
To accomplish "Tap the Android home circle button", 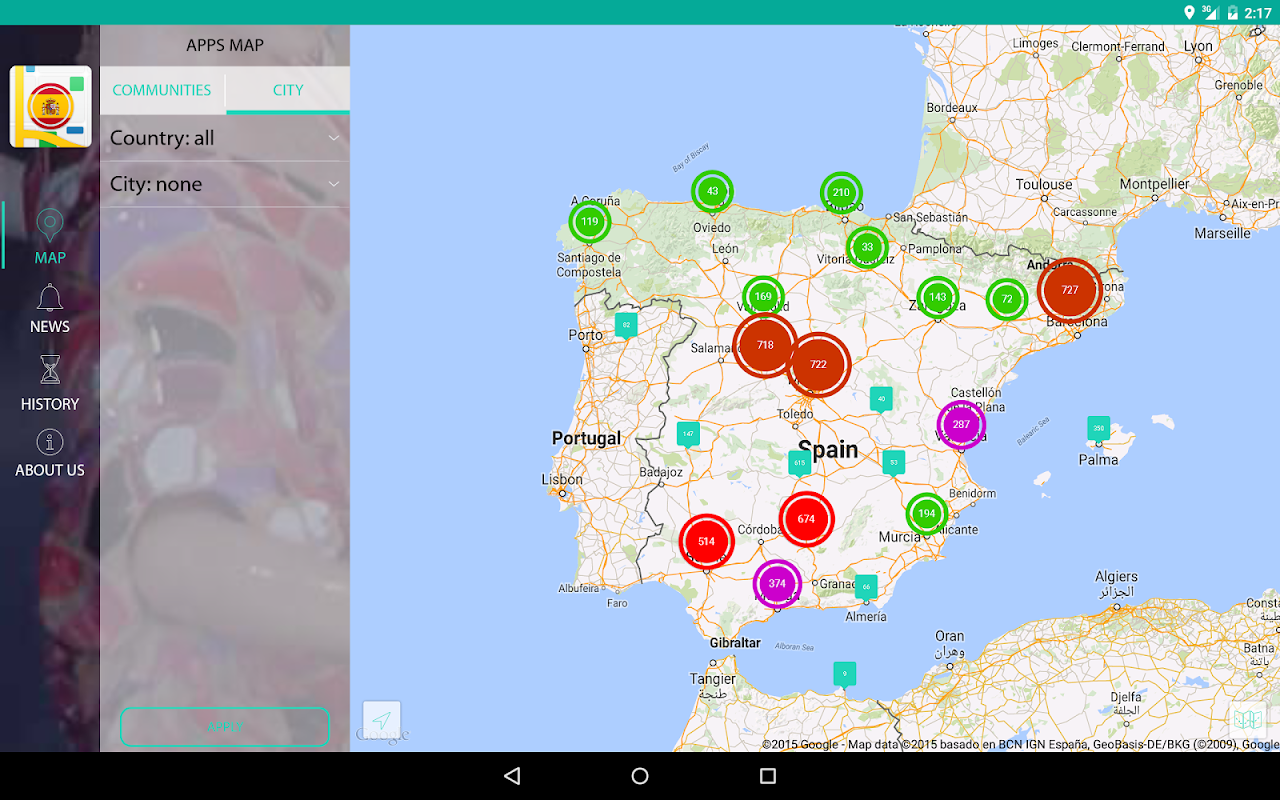I will click(x=640, y=776).
